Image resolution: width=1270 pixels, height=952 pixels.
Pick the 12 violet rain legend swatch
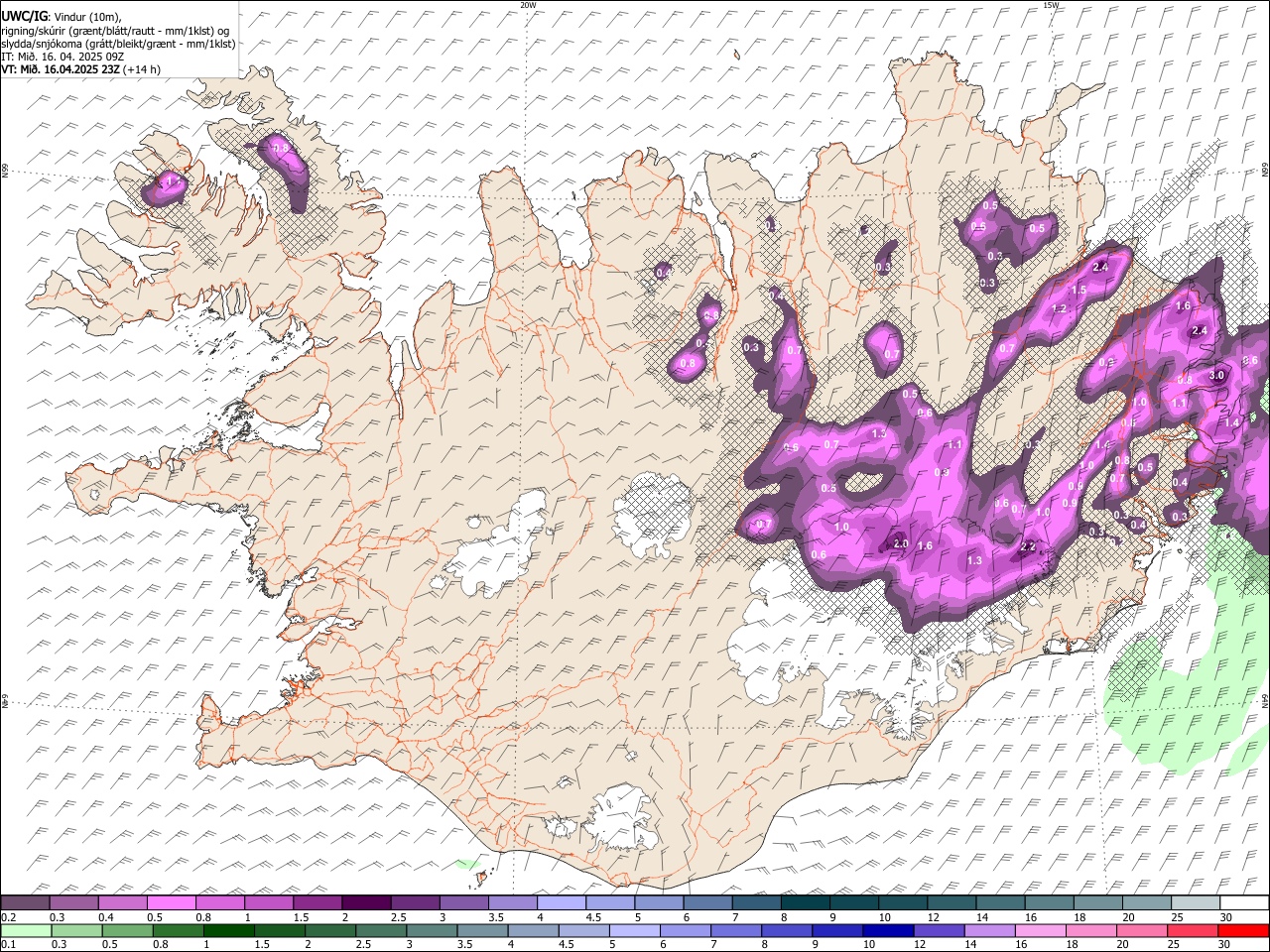[939, 930]
